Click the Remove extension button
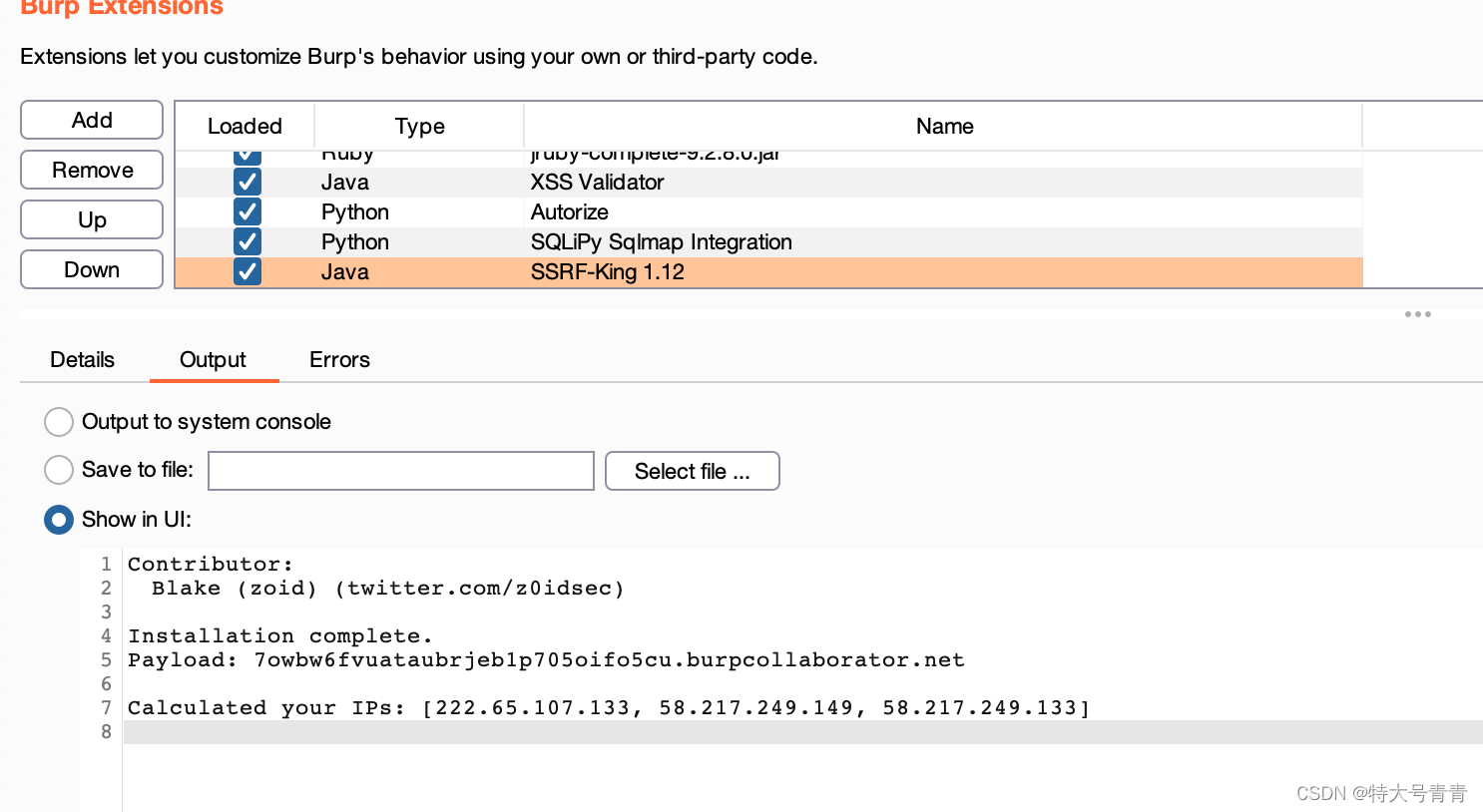This screenshot has width=1483, height=812. click(x=92, y=170)
